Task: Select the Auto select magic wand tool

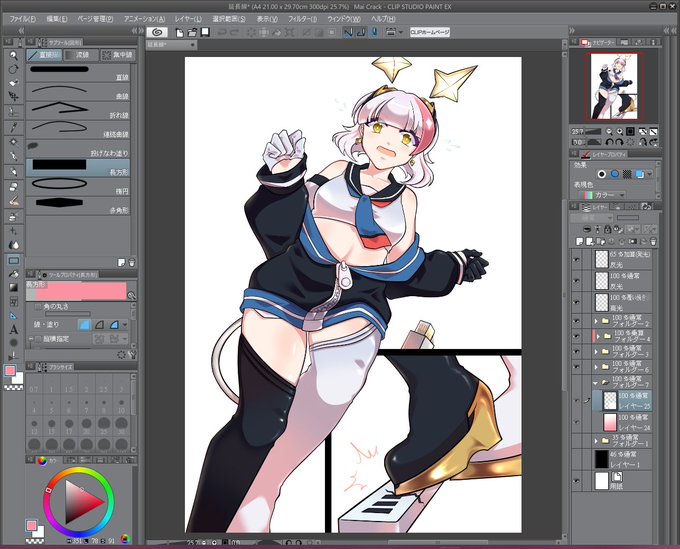Action: click(x=13, y=142)
